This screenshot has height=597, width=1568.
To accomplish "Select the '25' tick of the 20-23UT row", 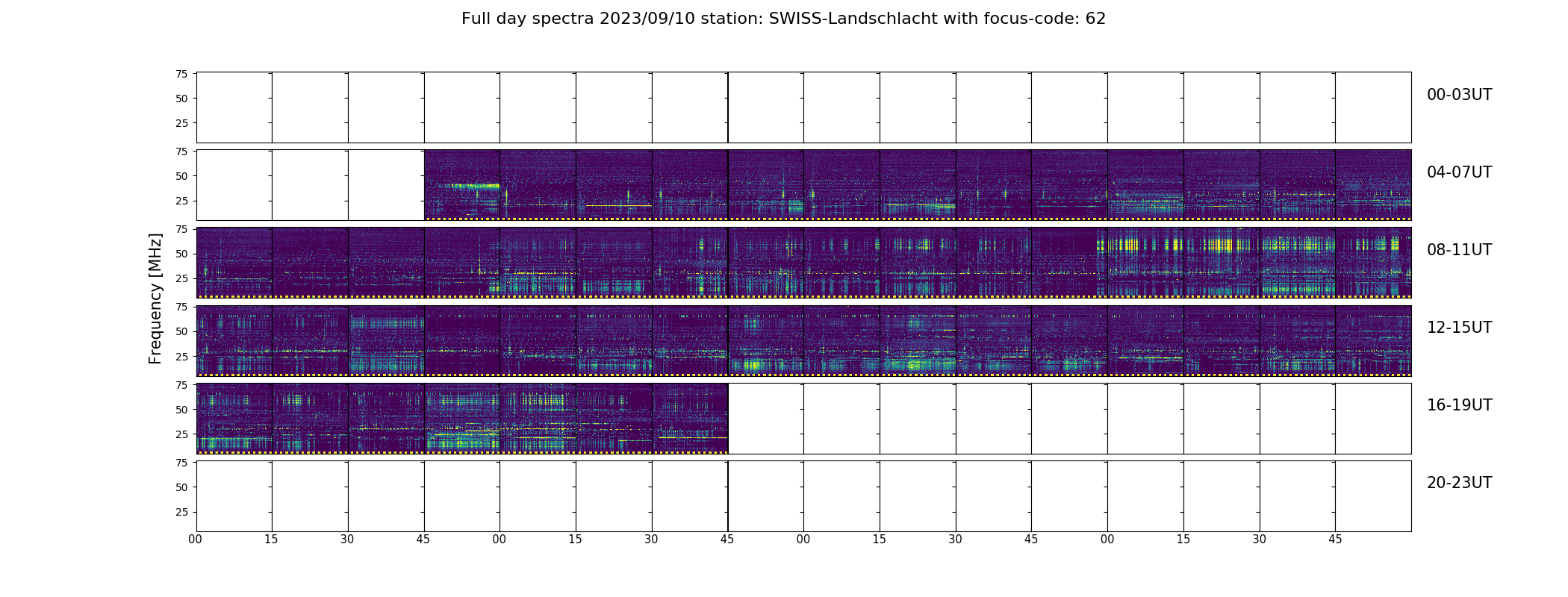I will [x=181, y=512].
